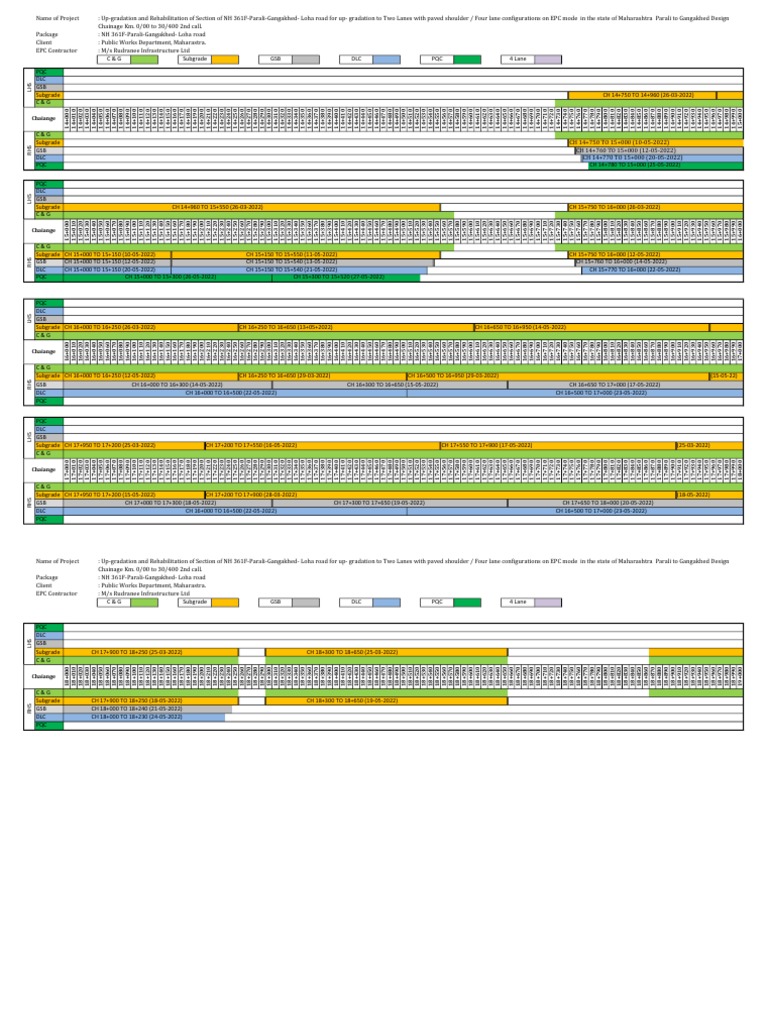
Task: Select the Subgrade bar CH 18+300 TO 18+650 (25-03-2022)
Action: [386, 652]
